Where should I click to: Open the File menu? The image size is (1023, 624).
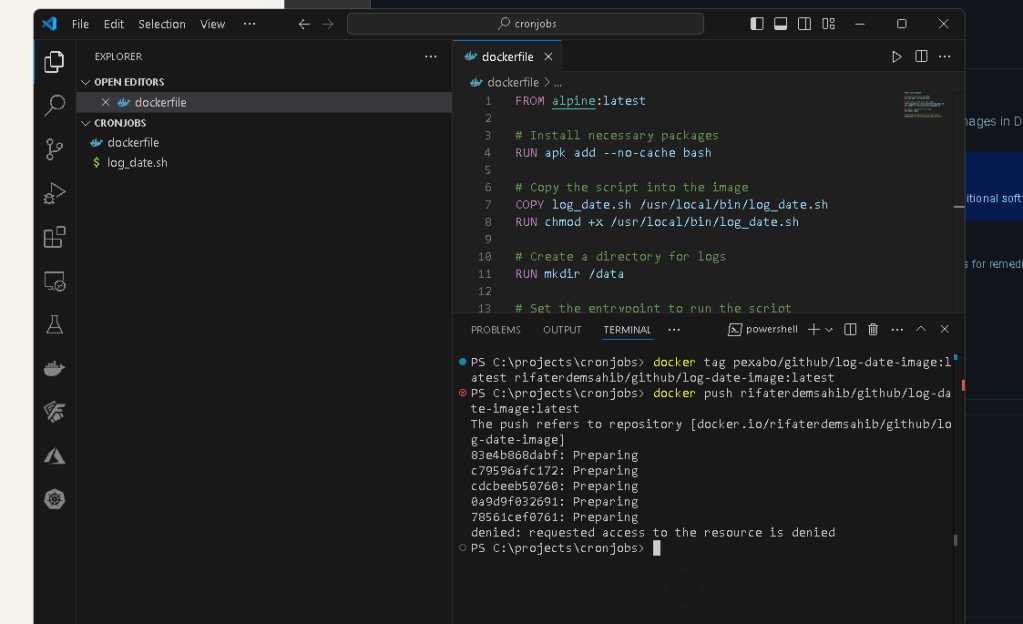click(x=80, y=24)
